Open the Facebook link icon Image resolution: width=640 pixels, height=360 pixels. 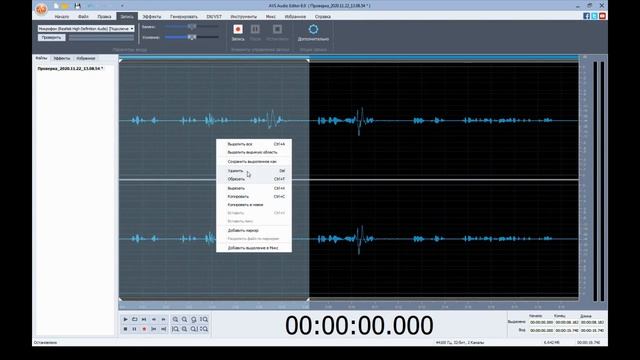[x=587, y=16]
